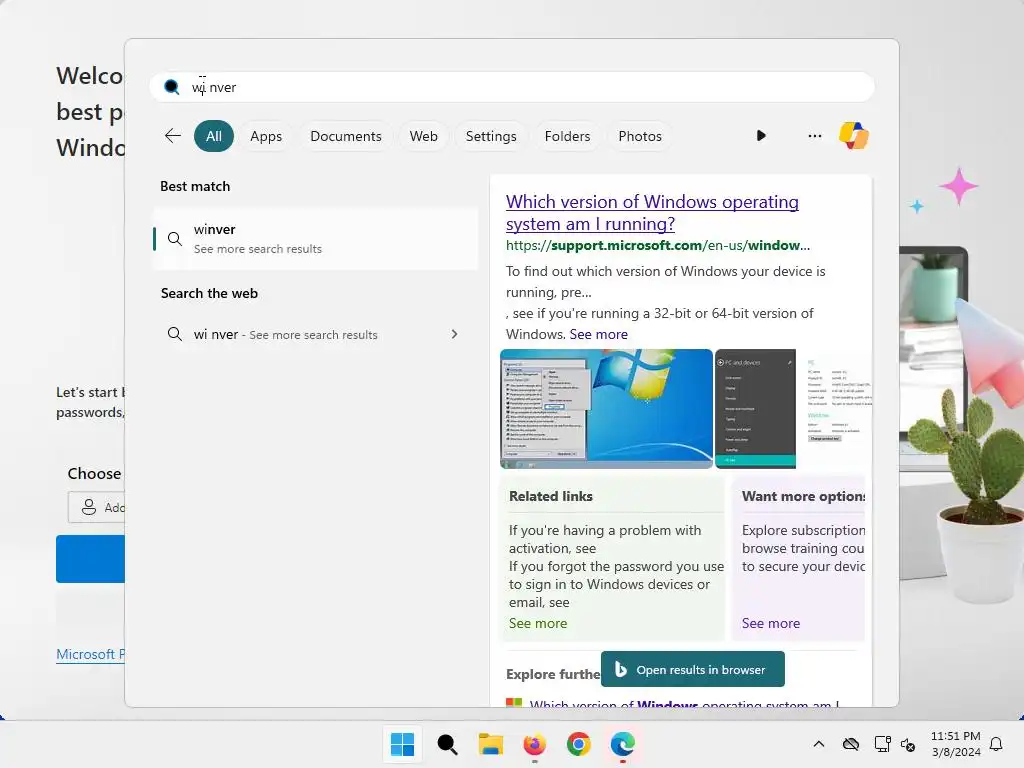This screenshot has width=1024, height=768.
Task: Select the All filter tab
Action: 214,136
